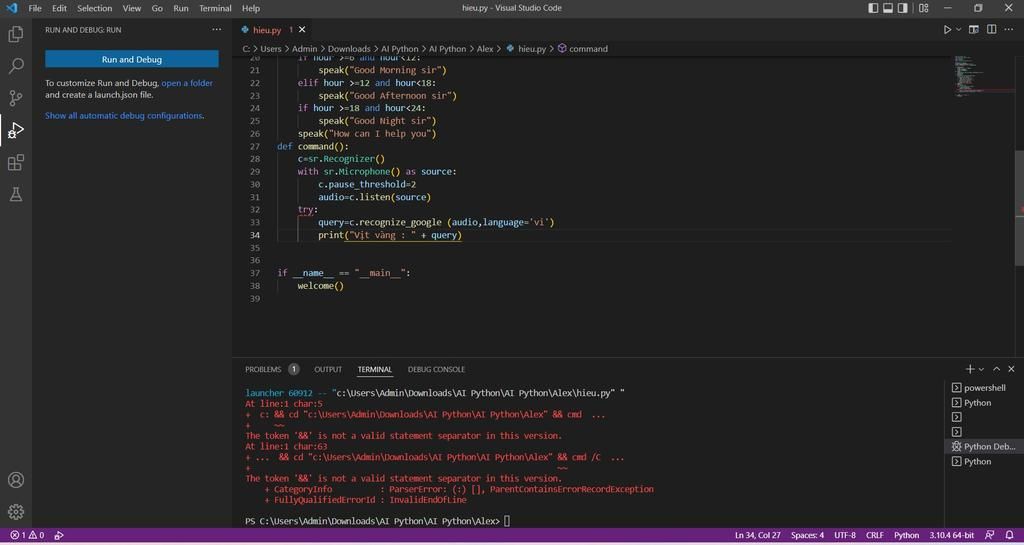Open the File menu
Image resolution: width=1024 pixels, height=545 pixels.
pos(35,8)
